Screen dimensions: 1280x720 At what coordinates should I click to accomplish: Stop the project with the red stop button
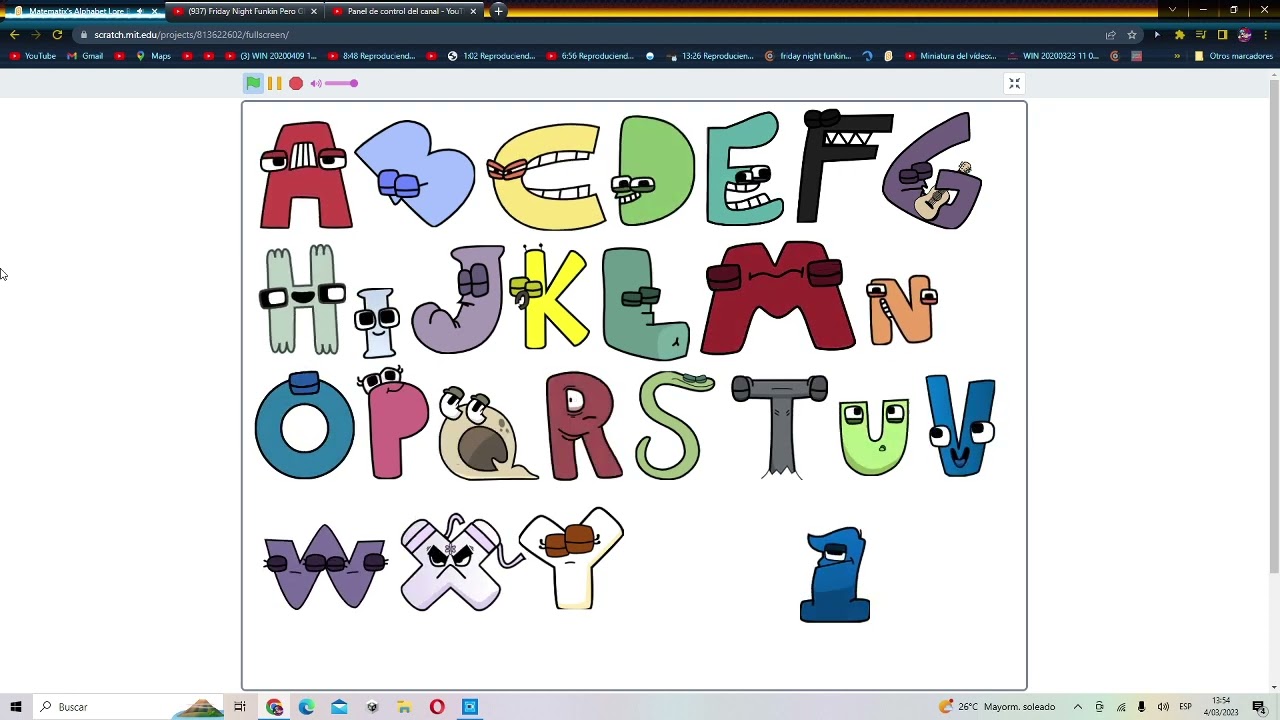pyautogui.click(x=296, y=84)
